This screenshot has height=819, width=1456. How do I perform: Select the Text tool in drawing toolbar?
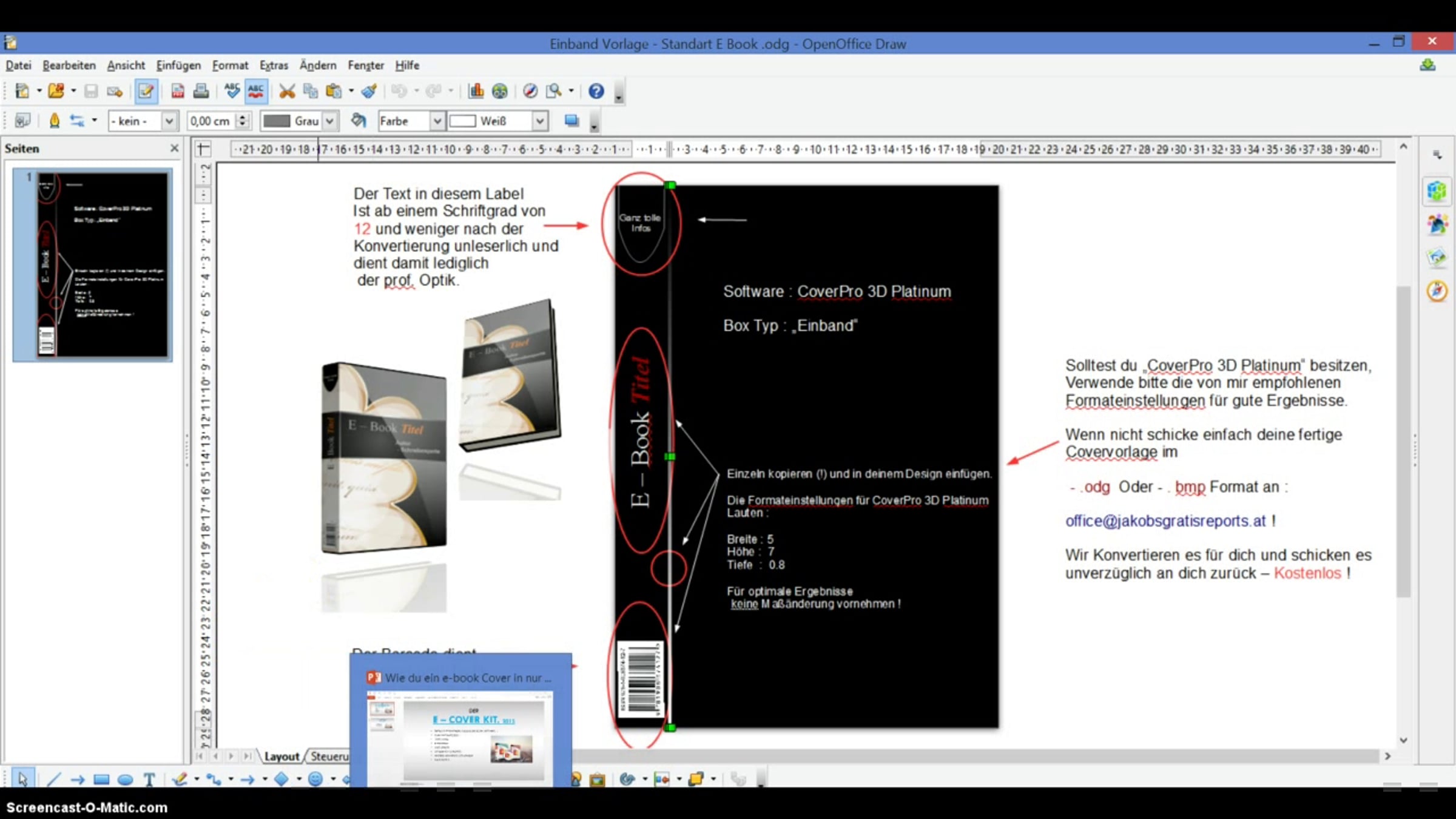pyautogui.click(x=149, y=780)
